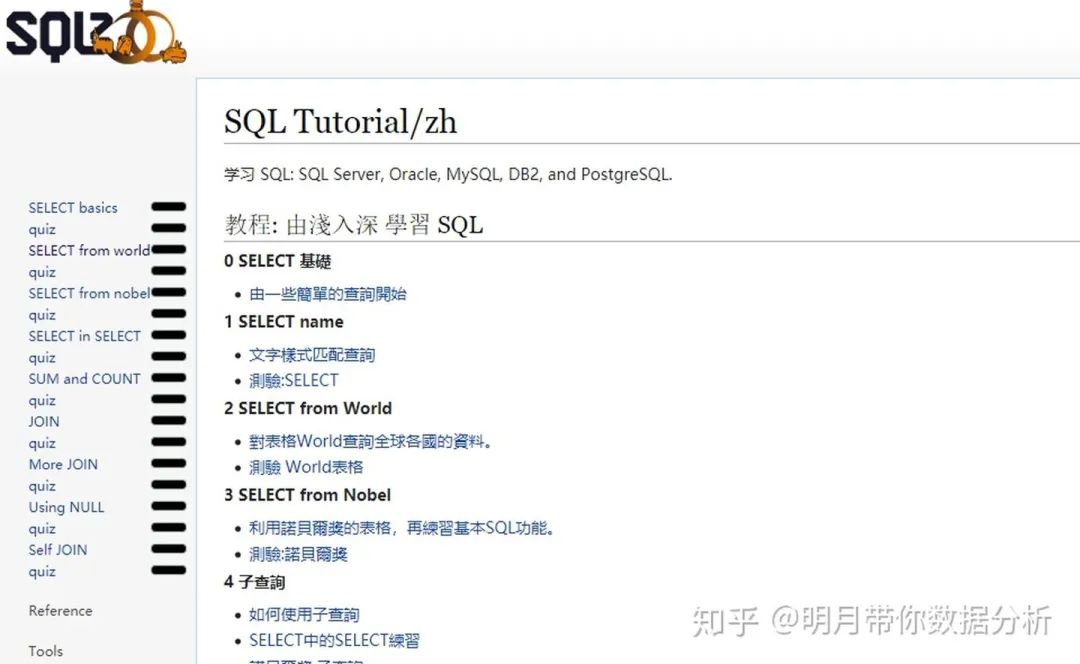1080x664 pixels.
Task: Open link 如何使用子查詢
Action: click(x=304, y=614)
